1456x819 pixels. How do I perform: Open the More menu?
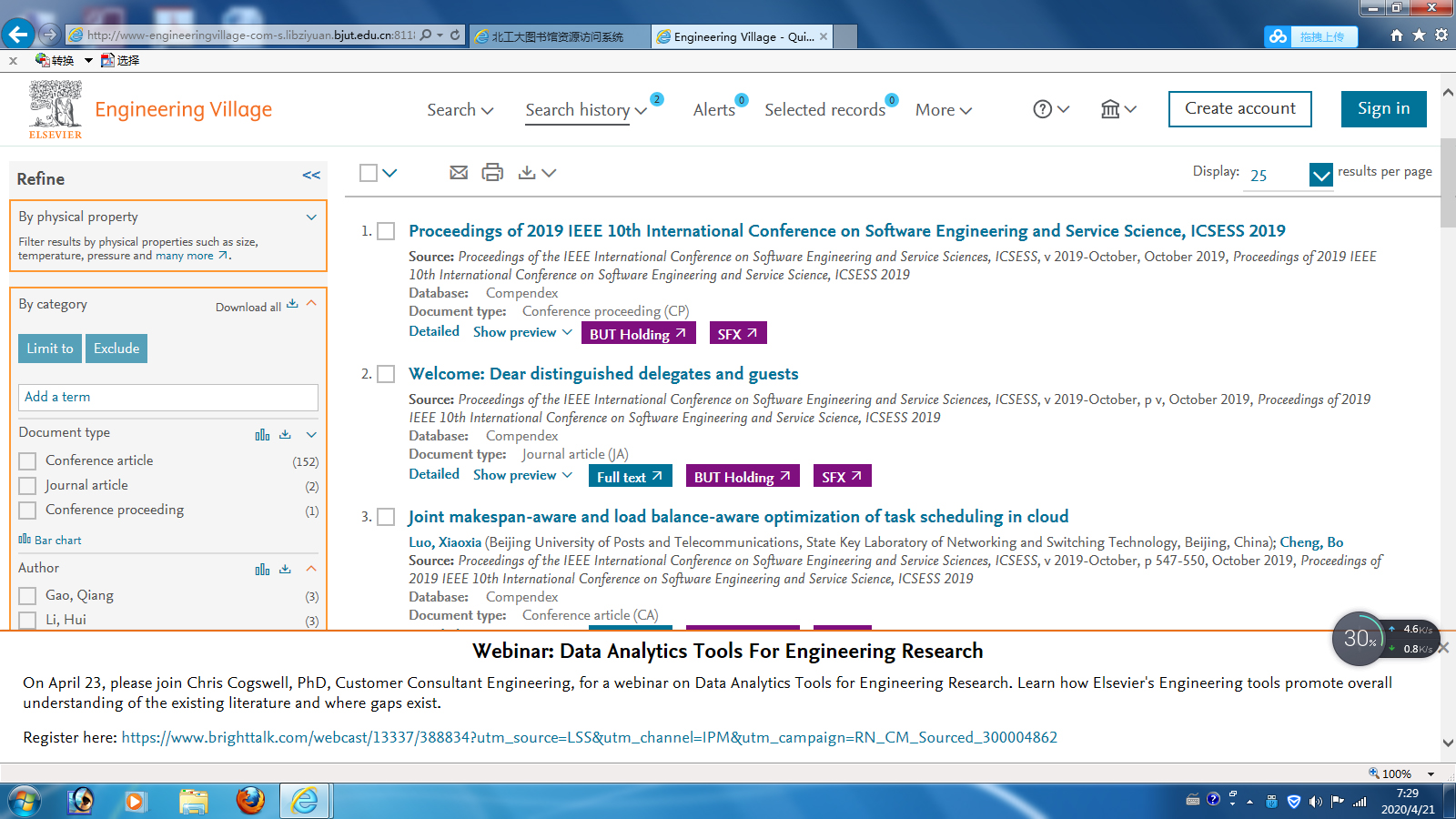pyautogui.click(x=944, y=109)
